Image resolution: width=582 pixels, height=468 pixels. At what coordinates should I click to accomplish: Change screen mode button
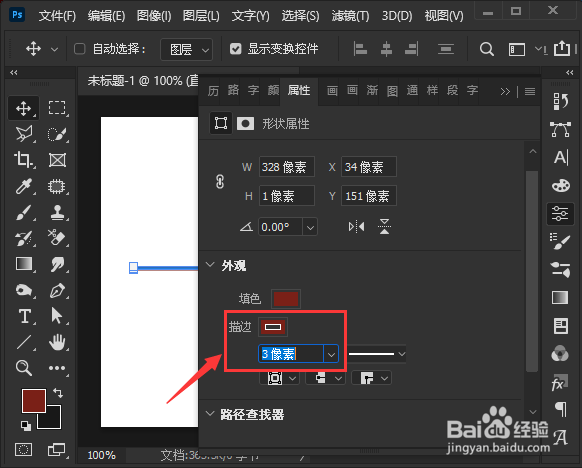click(56, 449)
